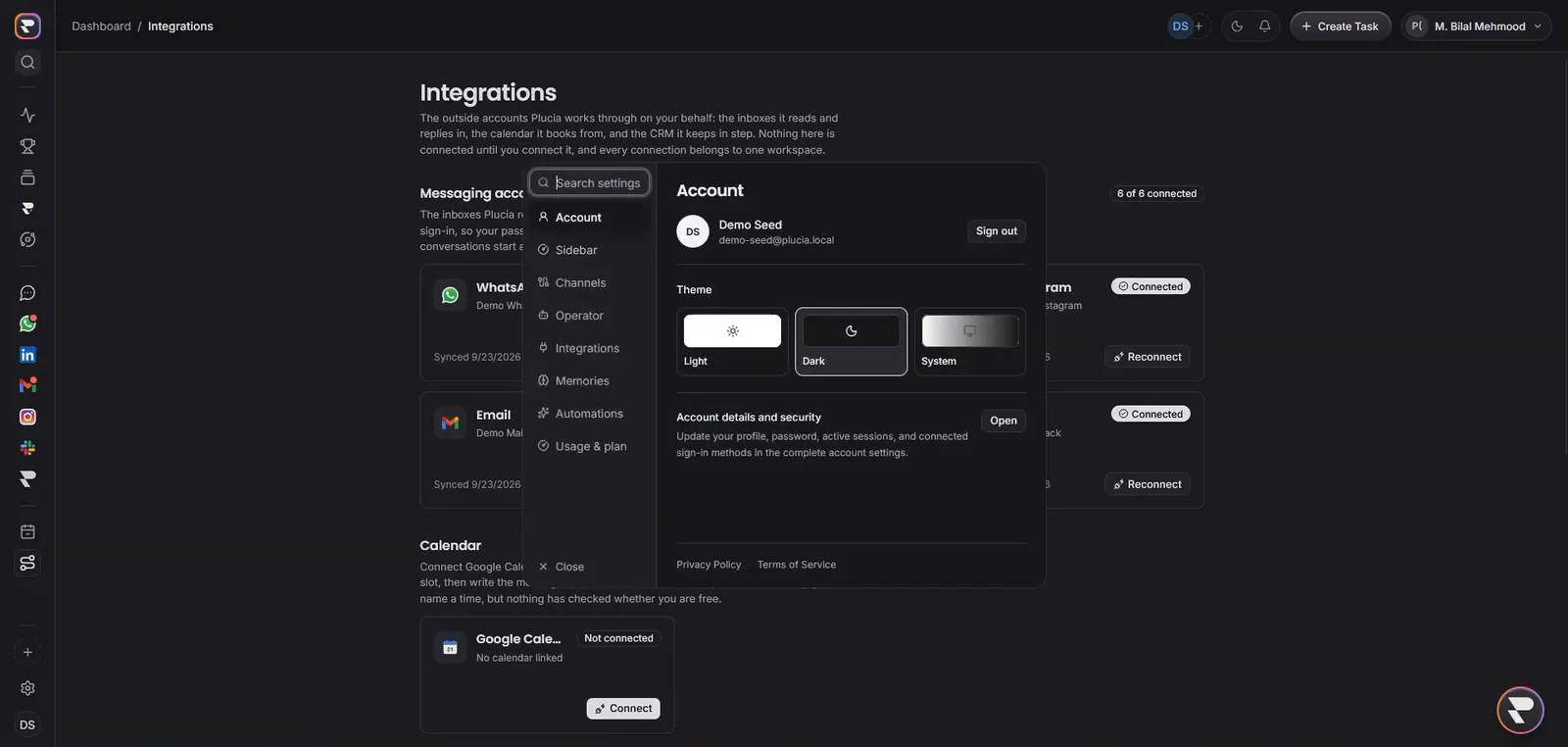Open the settings gear icon in sidebar
The height and width of the screenshot is (747, 1568).
click(27, 688)
